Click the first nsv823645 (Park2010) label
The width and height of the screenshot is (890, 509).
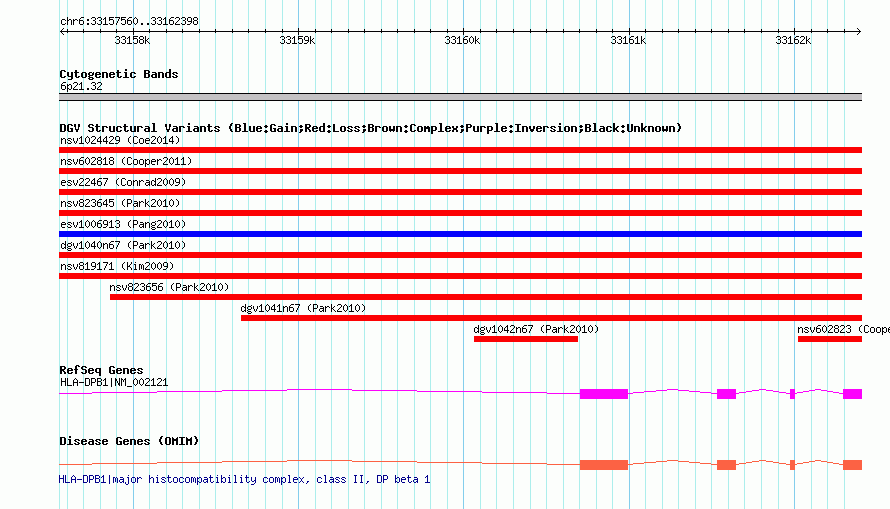point(120,203)
